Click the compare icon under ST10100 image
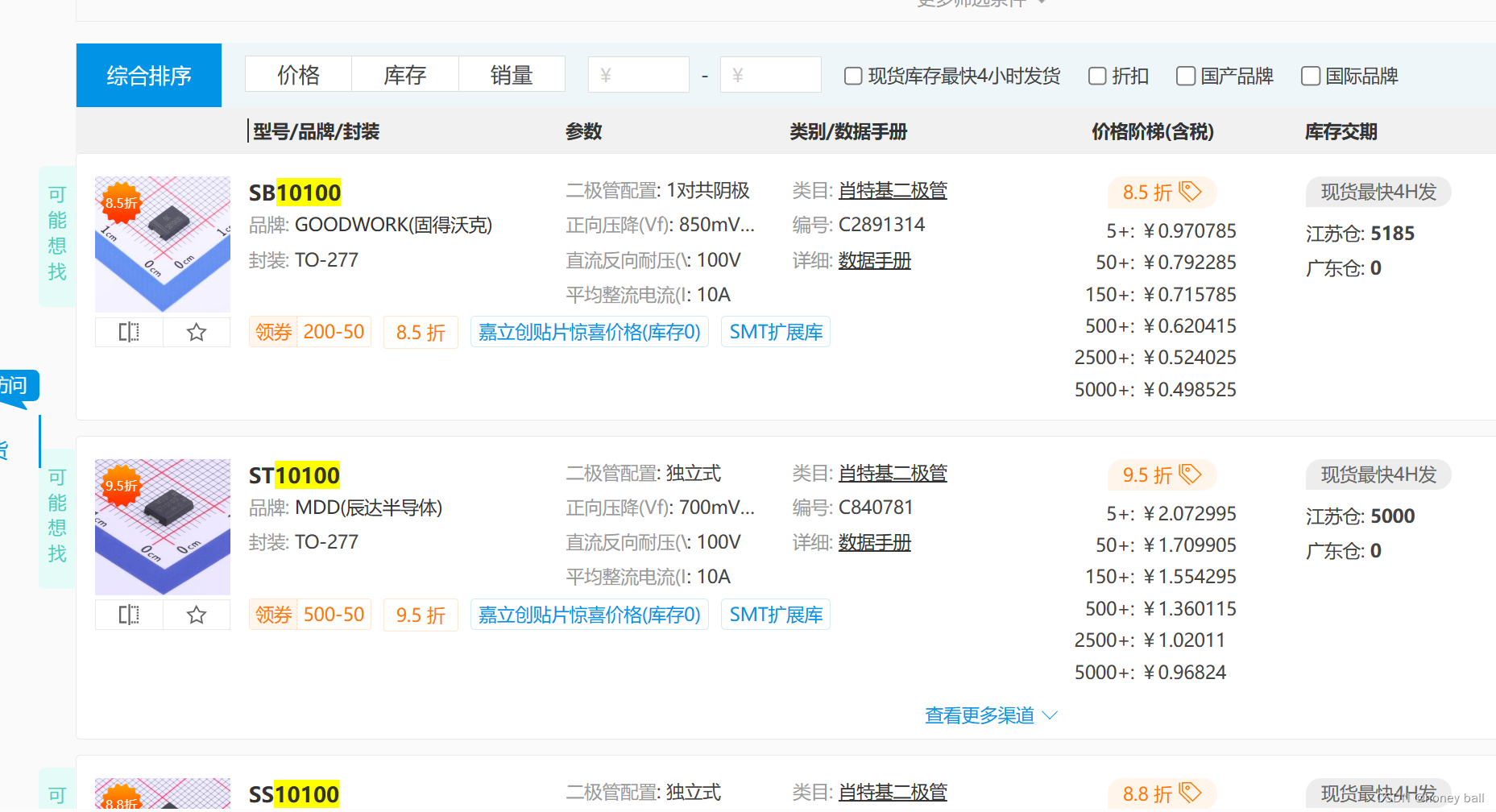 129,615
